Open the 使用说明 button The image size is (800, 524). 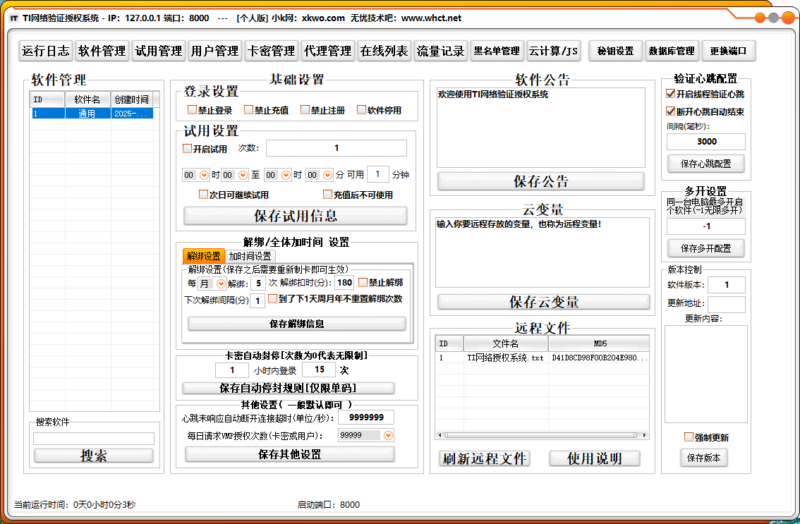[x=594, y=458]
